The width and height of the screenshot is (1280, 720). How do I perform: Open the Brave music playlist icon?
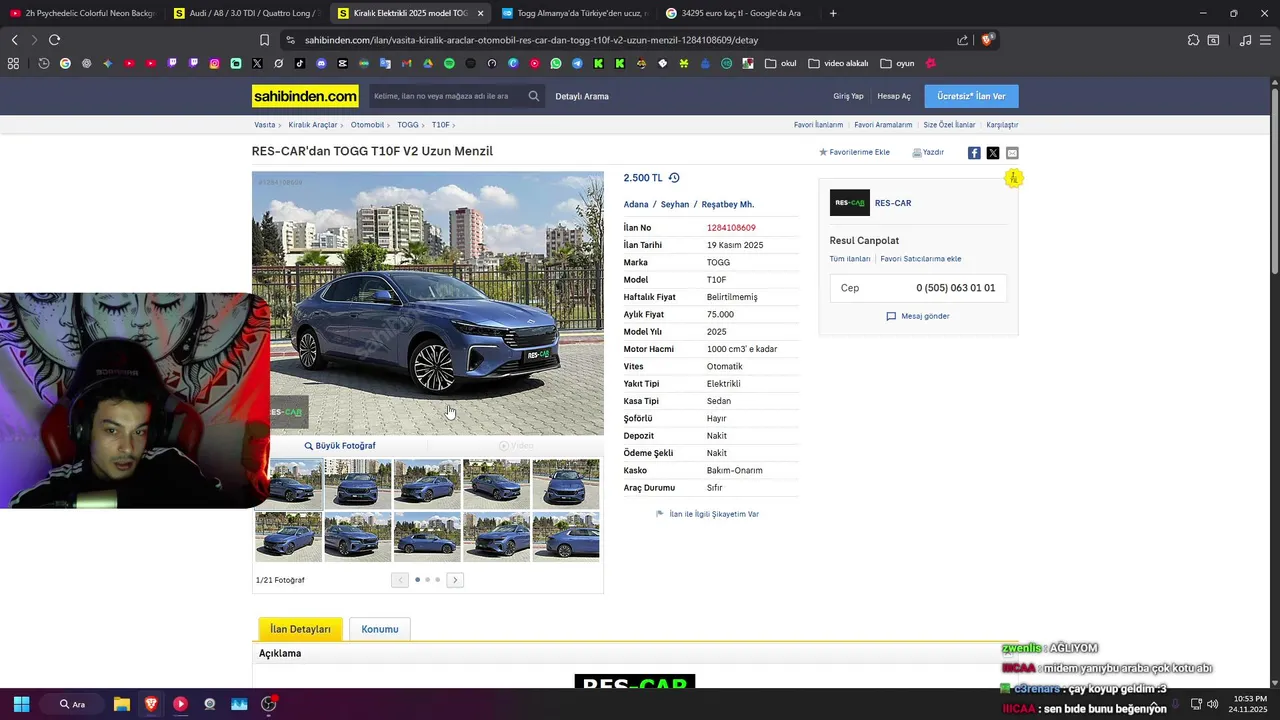(1245, 40)
